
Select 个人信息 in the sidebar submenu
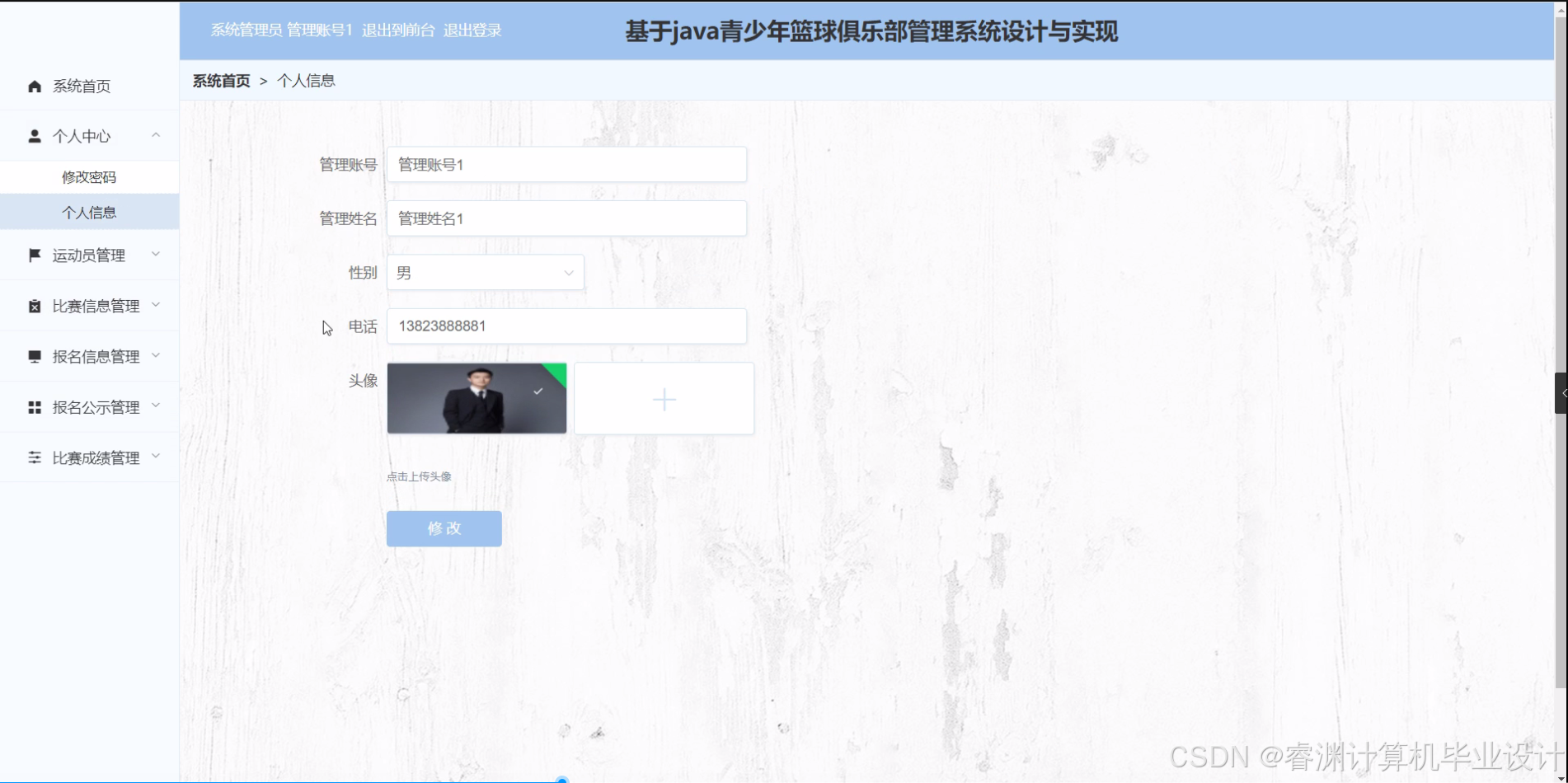tap(88, 212)
